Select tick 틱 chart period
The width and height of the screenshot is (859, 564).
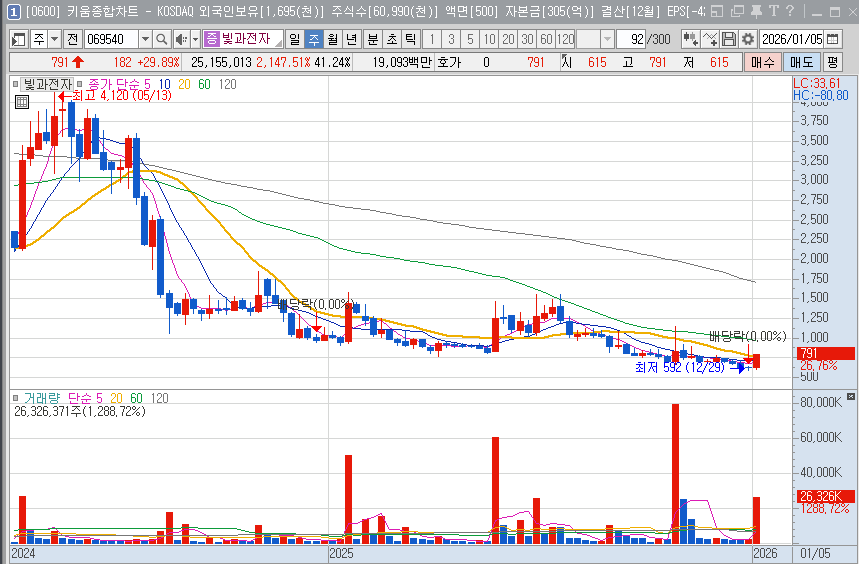(410, 39)
